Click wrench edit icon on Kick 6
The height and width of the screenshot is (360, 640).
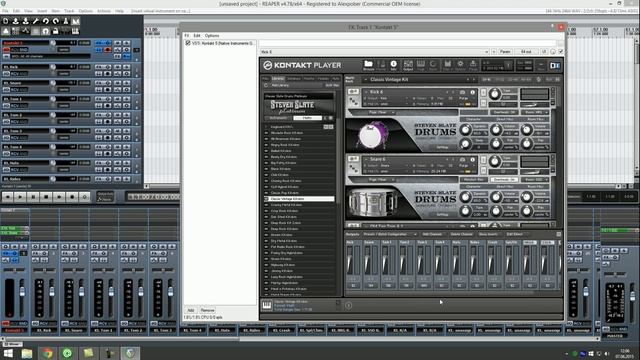point(353,92)
